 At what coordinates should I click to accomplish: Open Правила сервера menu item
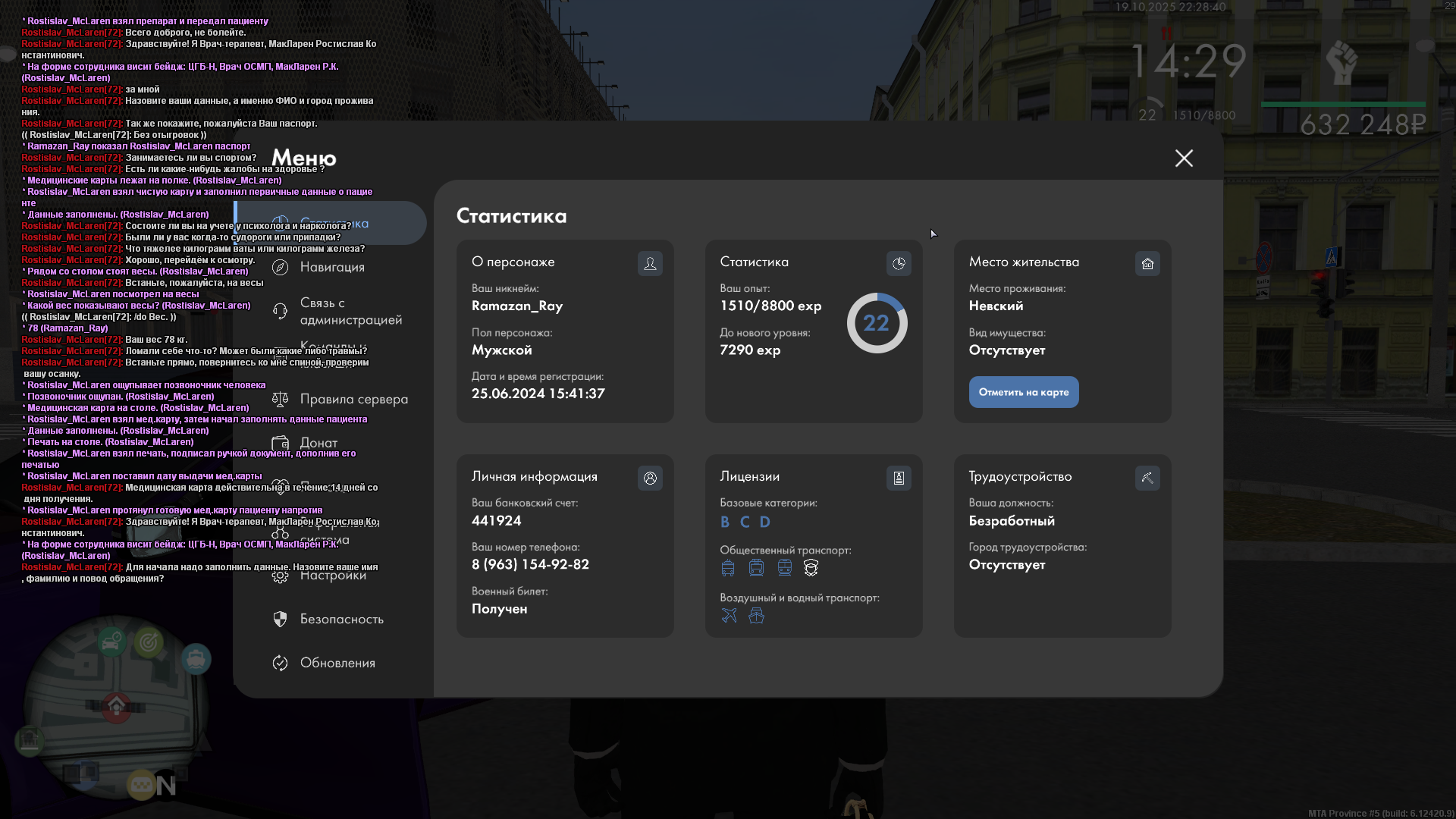click(x=353, y=399)
